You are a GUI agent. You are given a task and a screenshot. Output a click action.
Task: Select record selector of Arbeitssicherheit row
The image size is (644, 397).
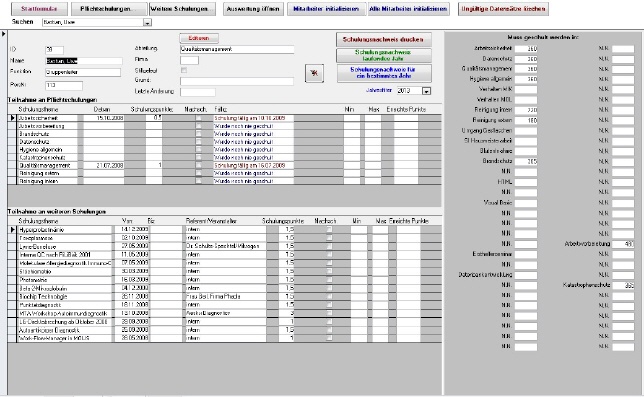pyautogui.click(x=12, y=118)
